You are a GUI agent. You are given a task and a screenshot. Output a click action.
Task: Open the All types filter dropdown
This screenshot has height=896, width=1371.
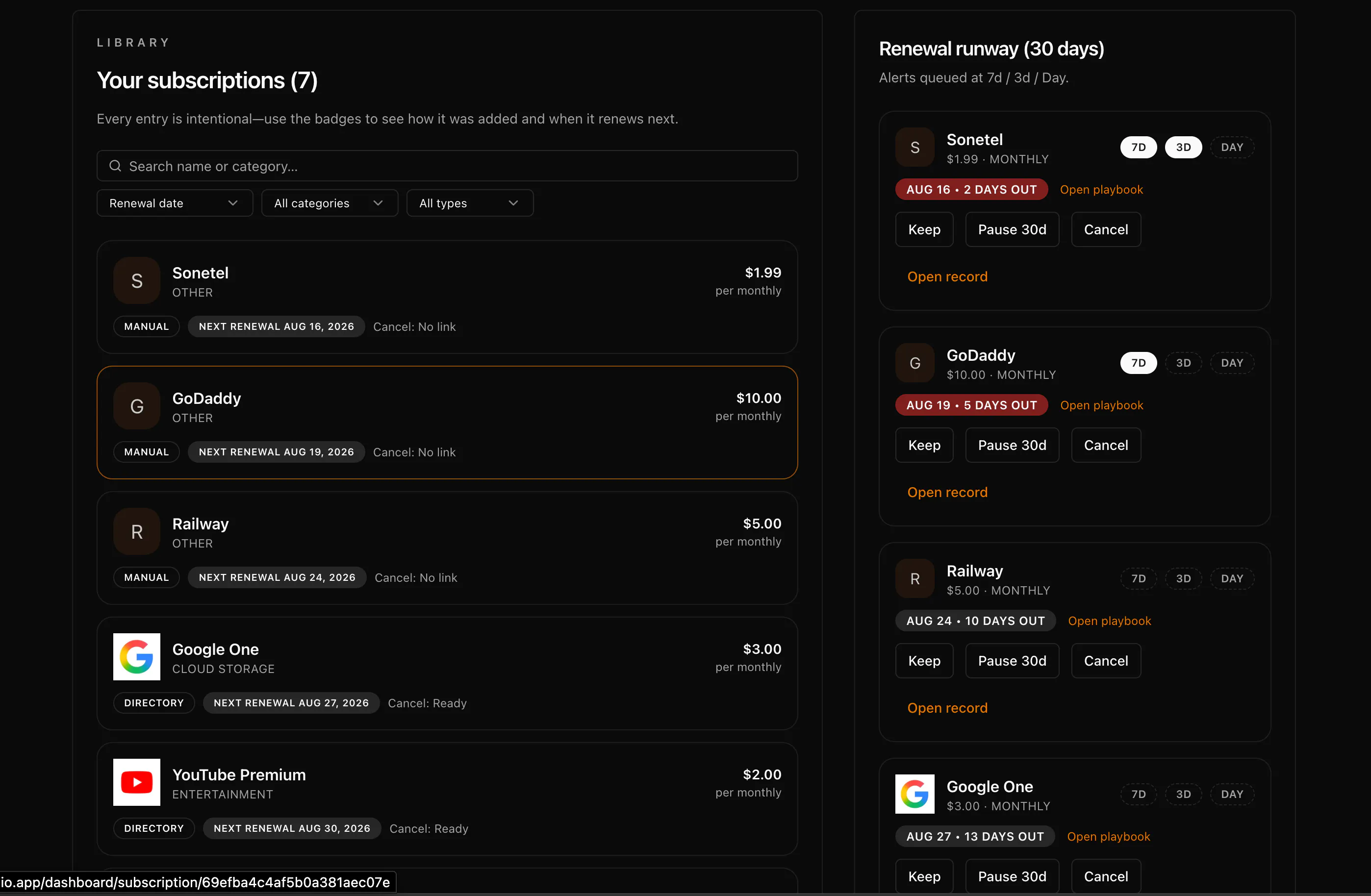(x=470, y=203)
